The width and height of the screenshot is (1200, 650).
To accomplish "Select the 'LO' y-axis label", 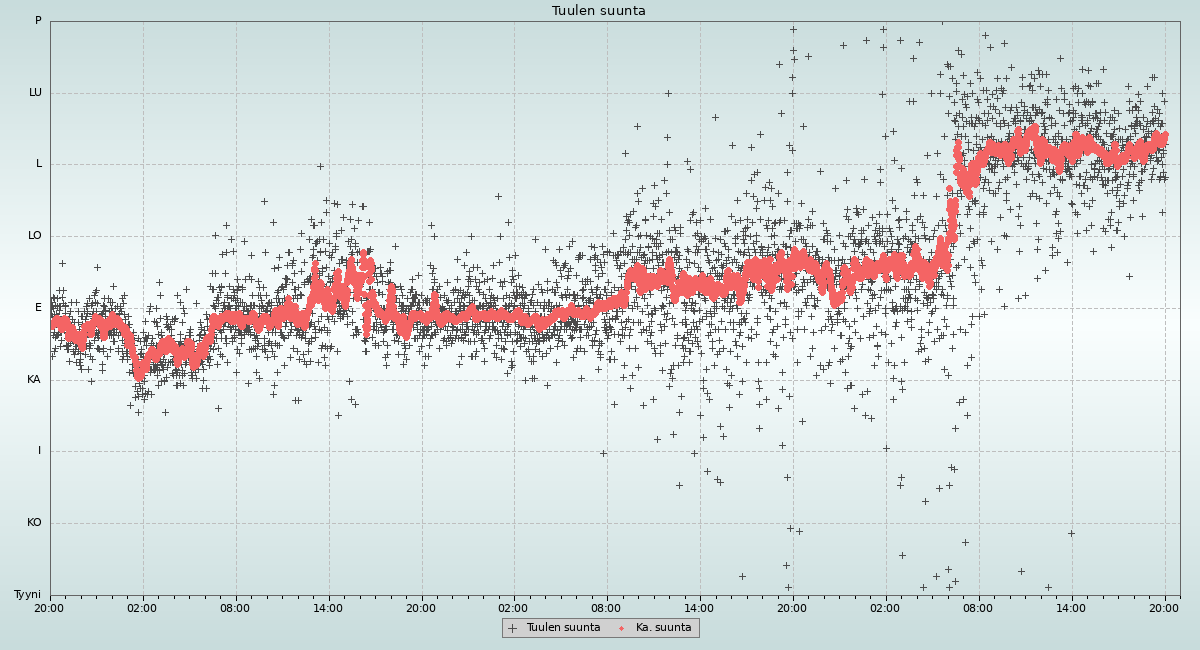I will pos(35,236).
